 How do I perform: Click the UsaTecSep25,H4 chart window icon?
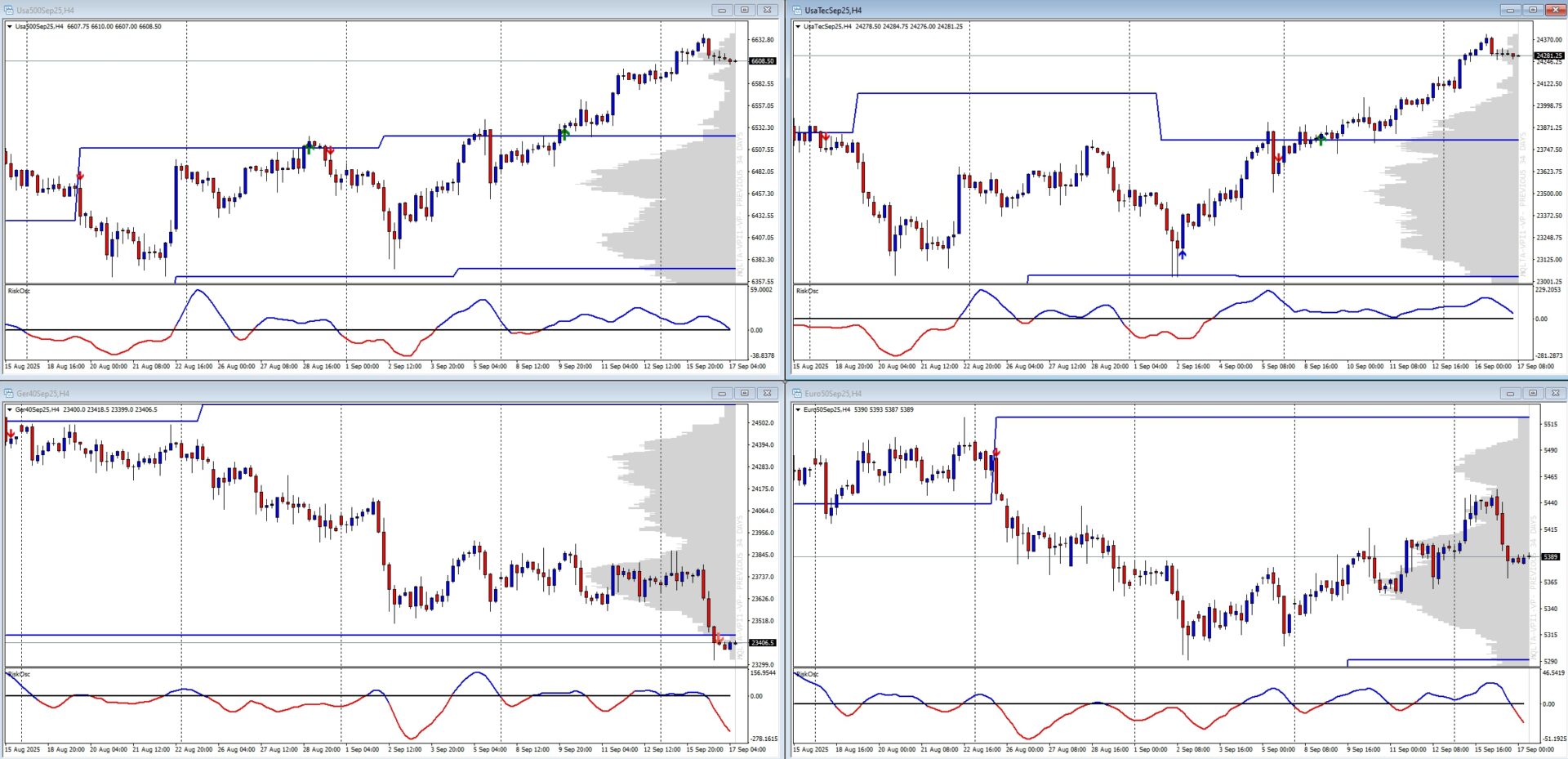point(797,11)
